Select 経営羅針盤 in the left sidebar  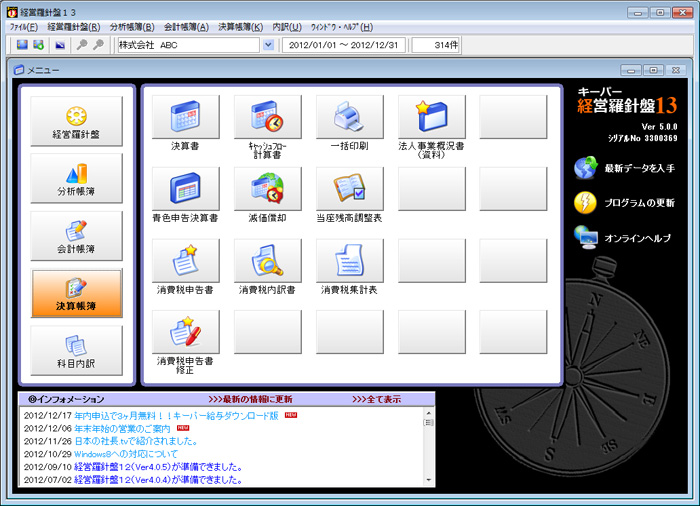76,121
